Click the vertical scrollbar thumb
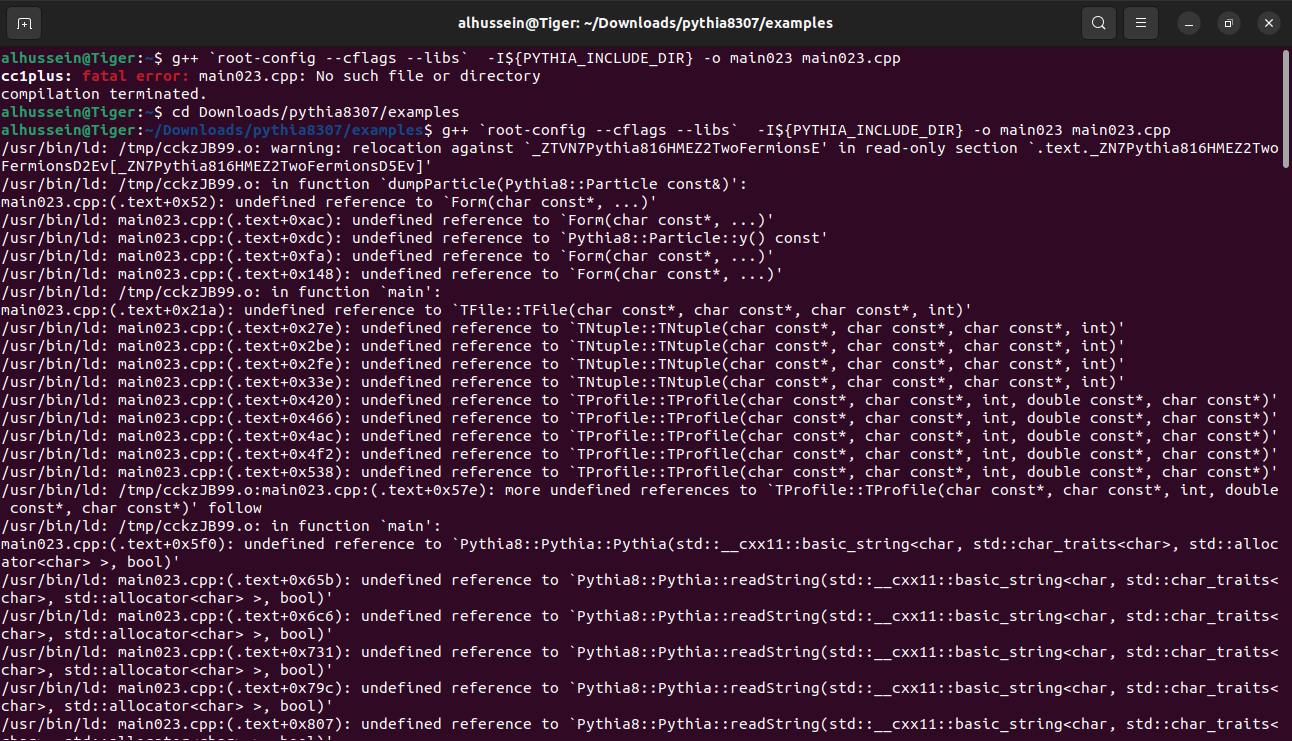 1285,110
